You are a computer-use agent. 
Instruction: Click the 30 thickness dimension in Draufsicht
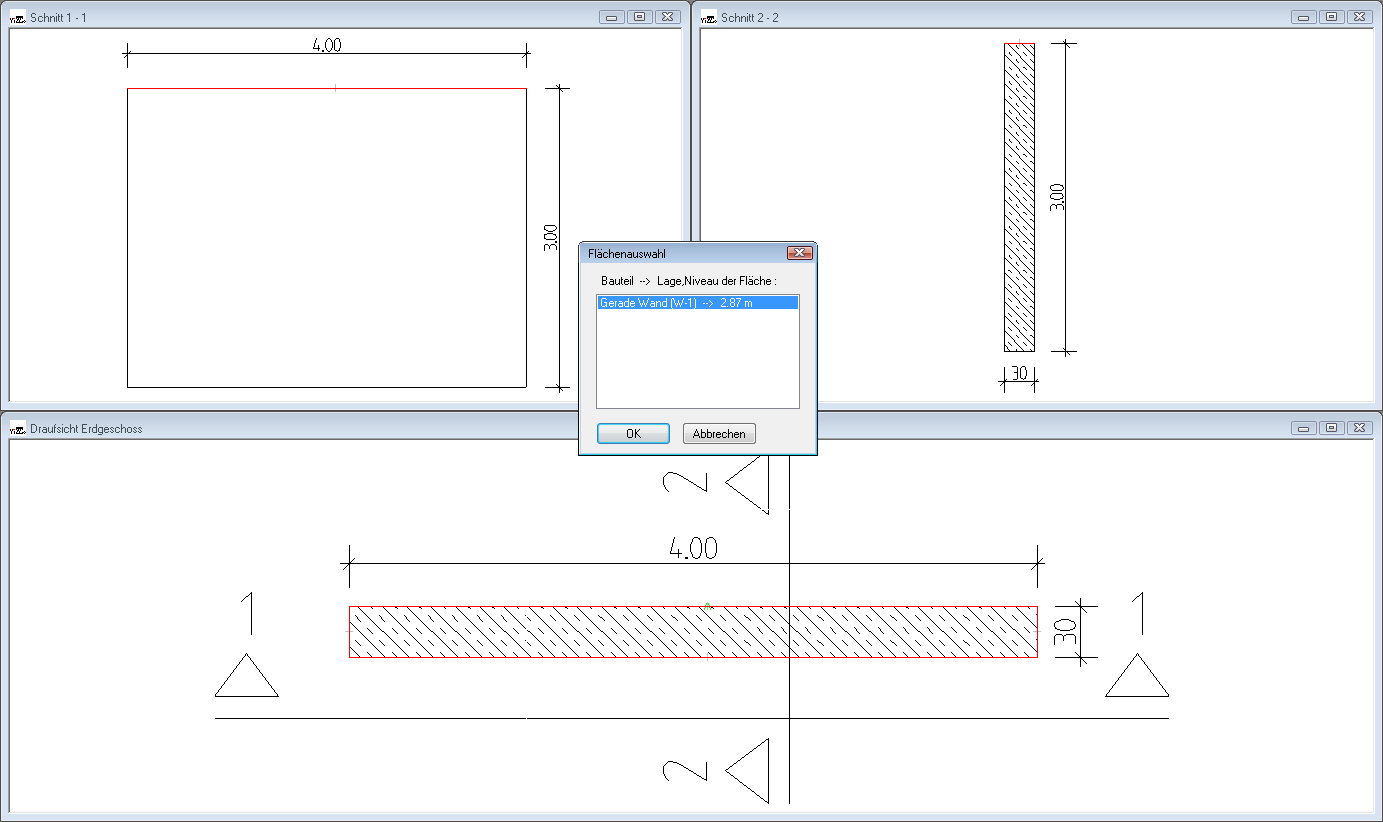point(1066,632)
